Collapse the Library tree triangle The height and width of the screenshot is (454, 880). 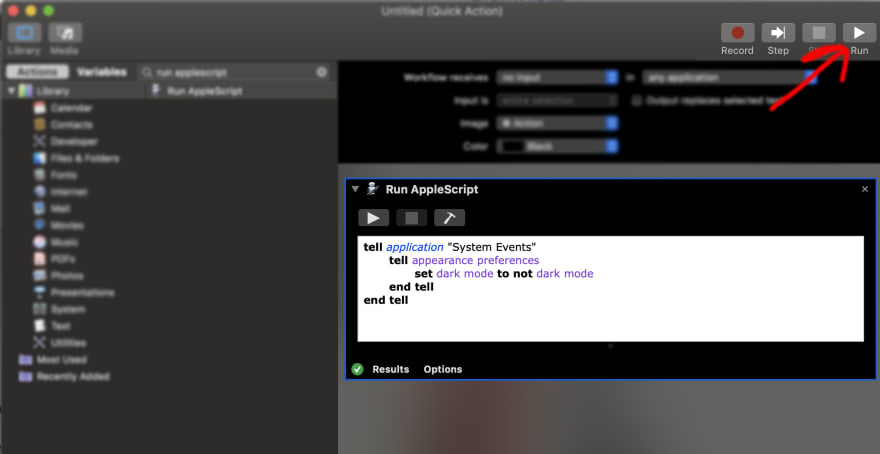coord(11,91)
